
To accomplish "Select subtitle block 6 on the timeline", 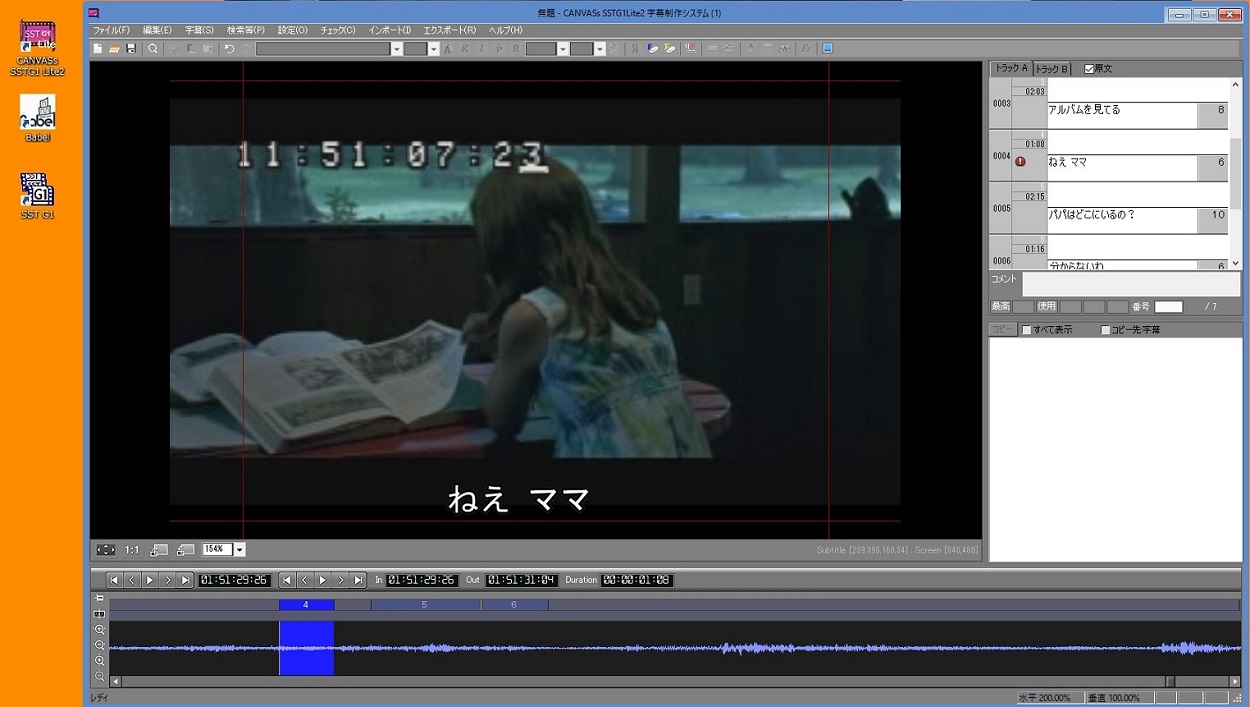I will click(x=514, y=605).
